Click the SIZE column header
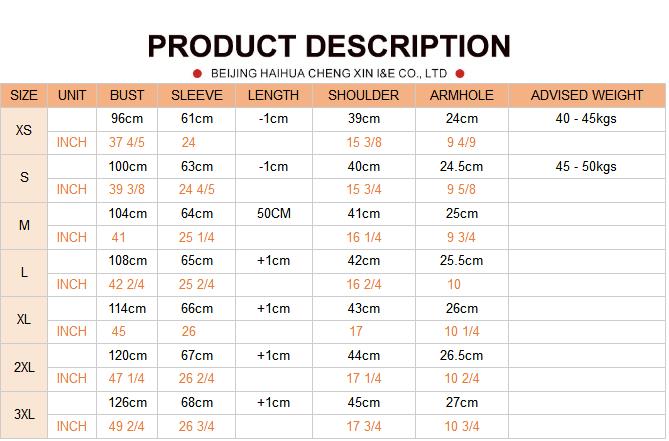This screenshot has height=441, width=669. (x=24, y=95)
